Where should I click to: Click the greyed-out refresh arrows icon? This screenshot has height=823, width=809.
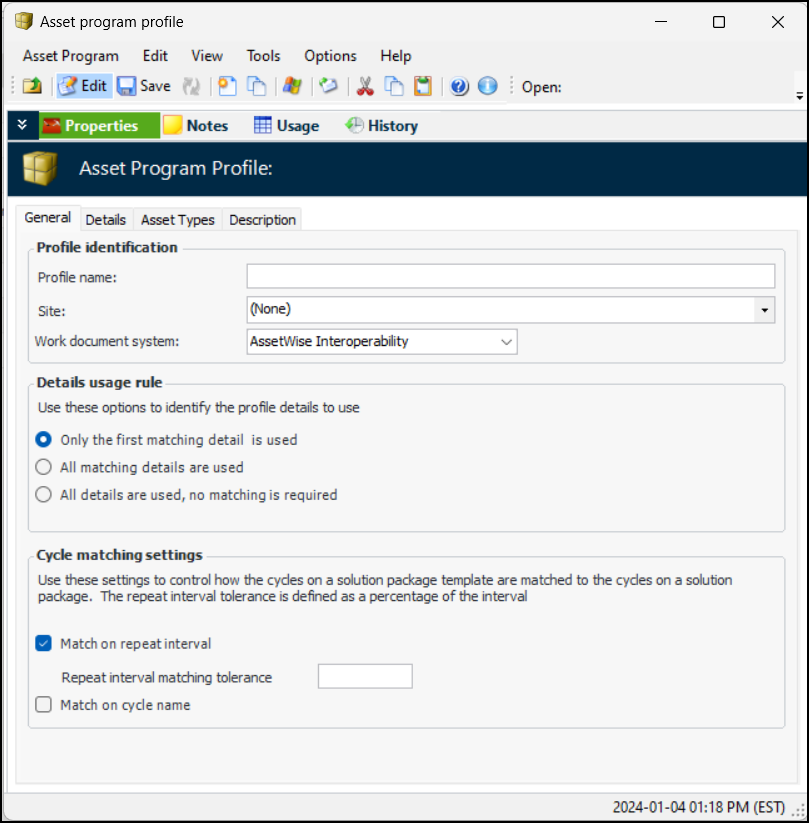pyautogui.click(x=191, y=86)
